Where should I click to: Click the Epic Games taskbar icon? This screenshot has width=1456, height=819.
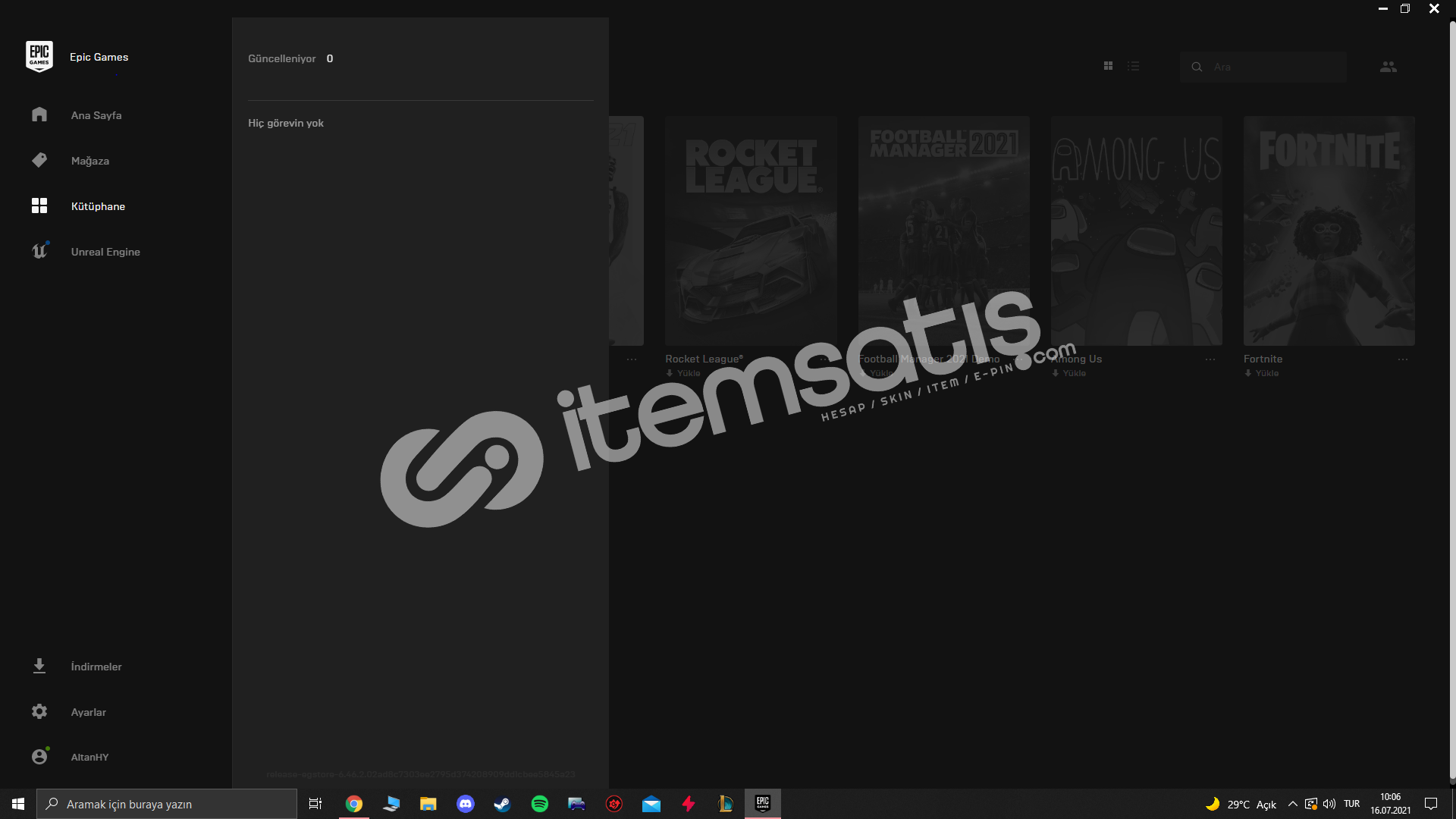763,803
